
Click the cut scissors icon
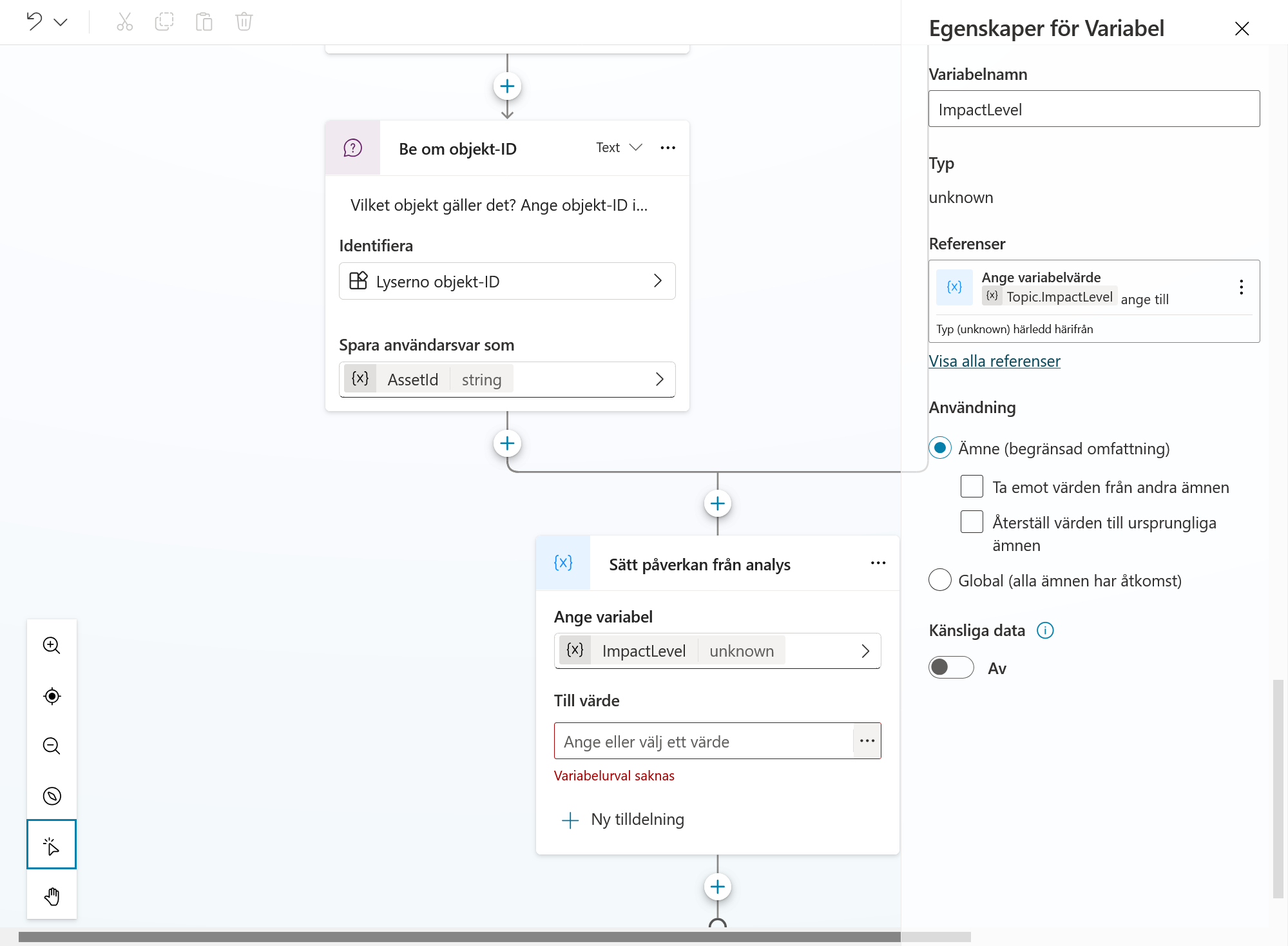[x=124, y=22]
